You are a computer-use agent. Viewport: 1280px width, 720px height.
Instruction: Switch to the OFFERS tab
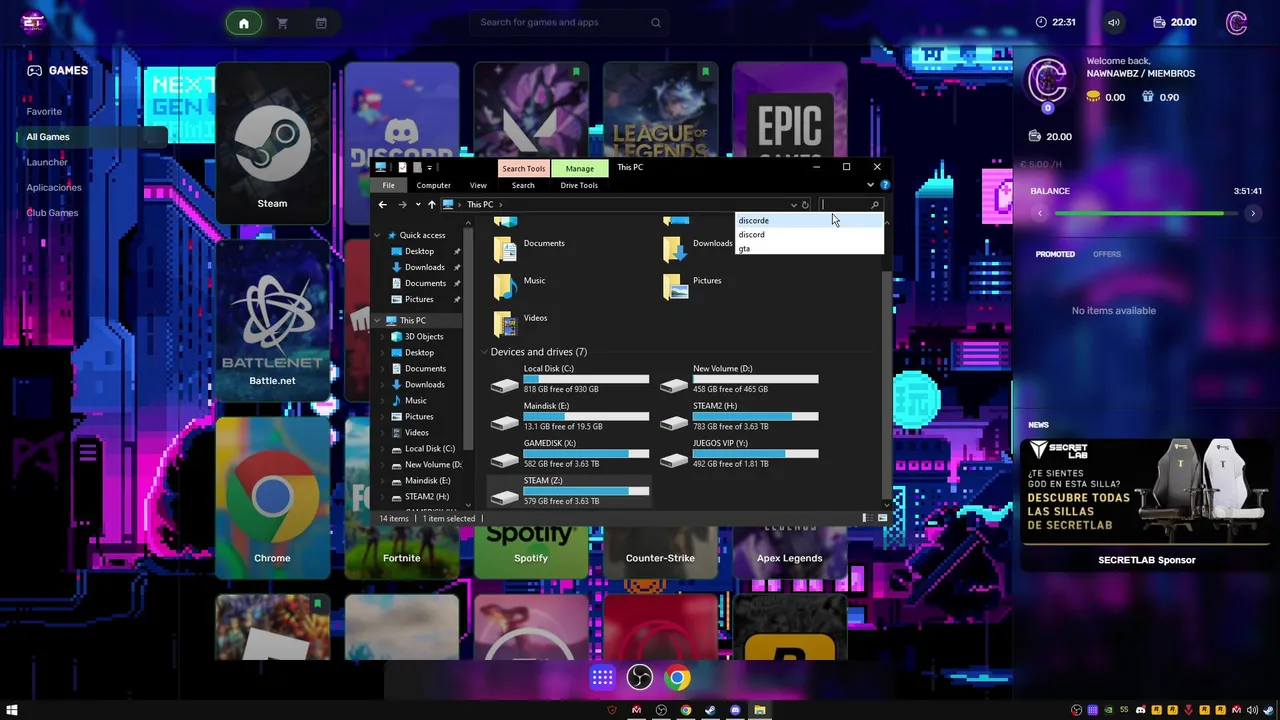point(1107,254)
